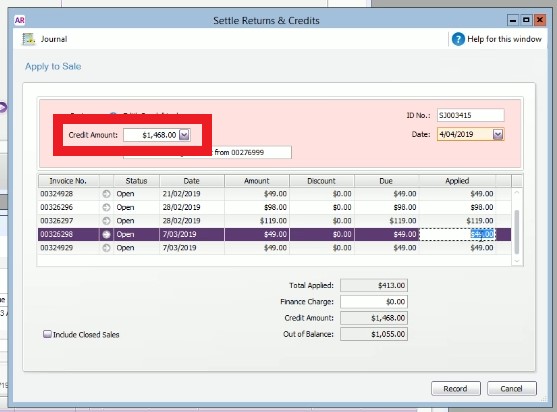The width and height of the screenshot is (557, 412).
Task: Enable the Include Closed Sales checkbox
Action: coord(47,334)
